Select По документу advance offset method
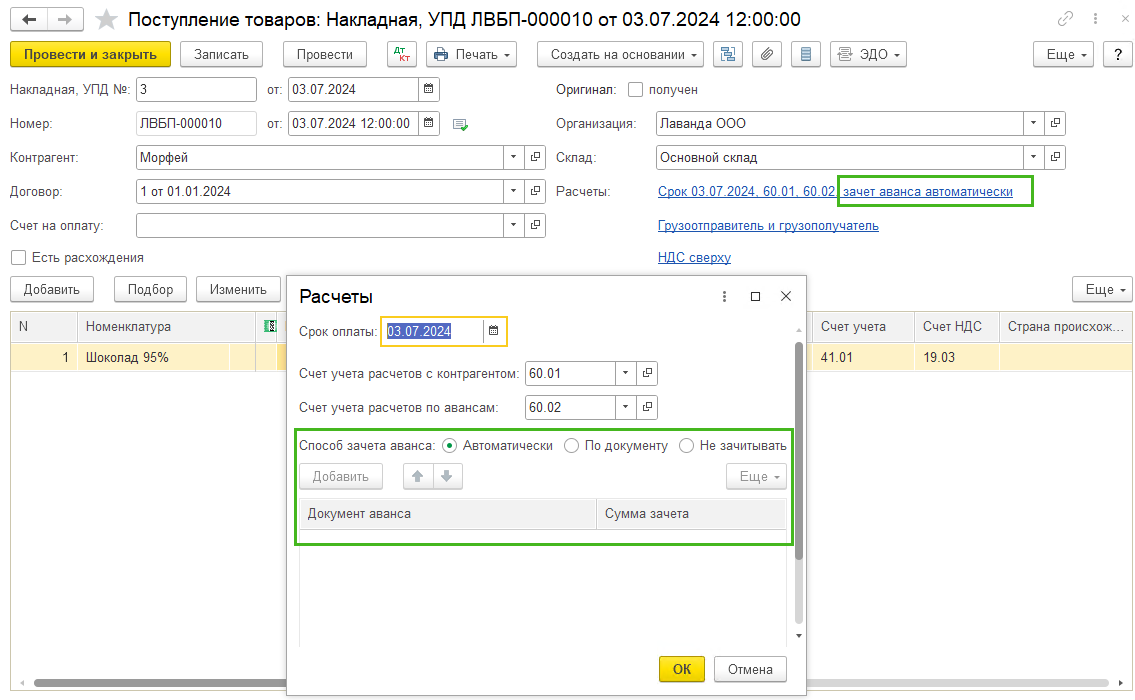The height and width of the screenshot is (700, 1135). pos(572,446)
